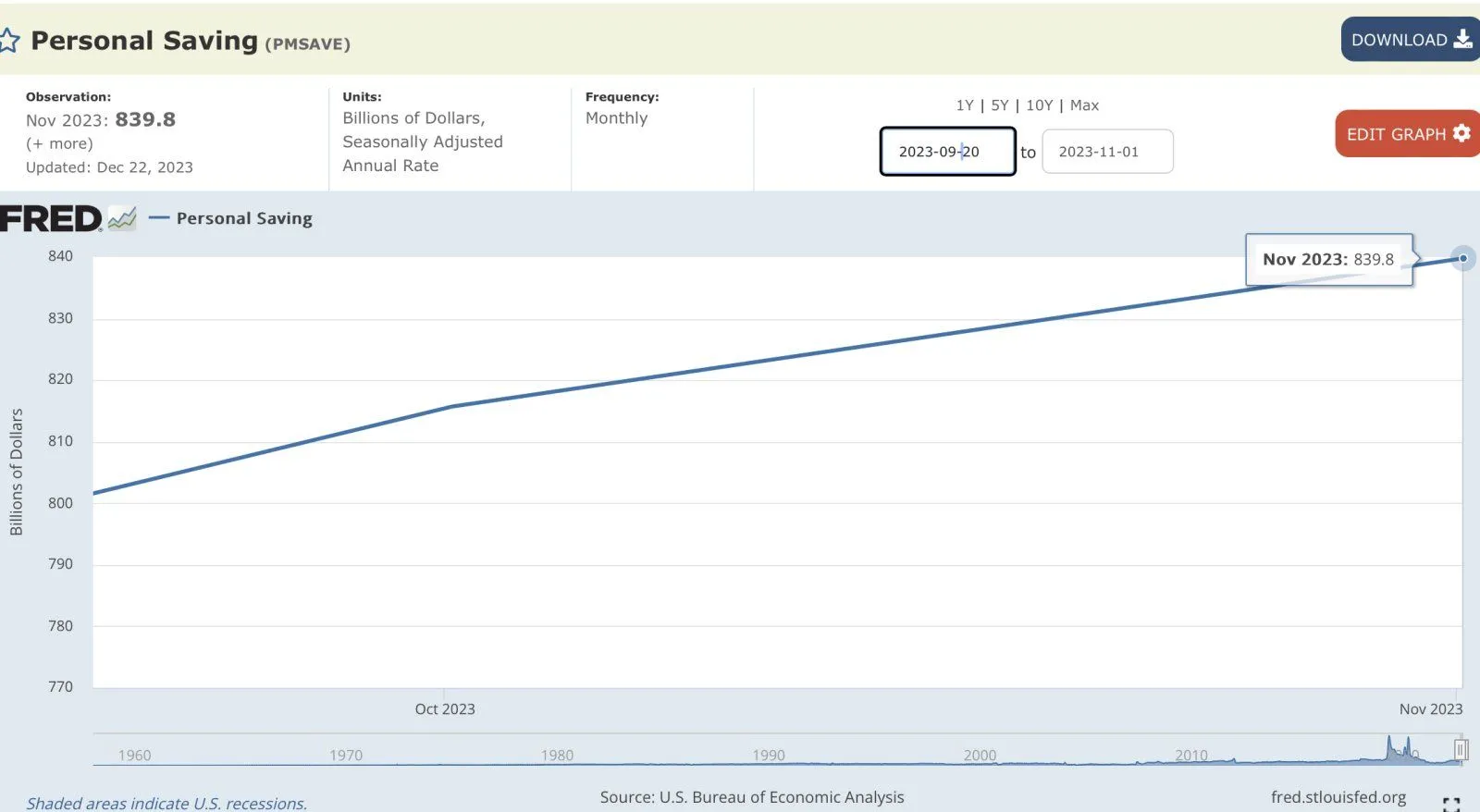Select the 1Y time range

tap(964, 105)
